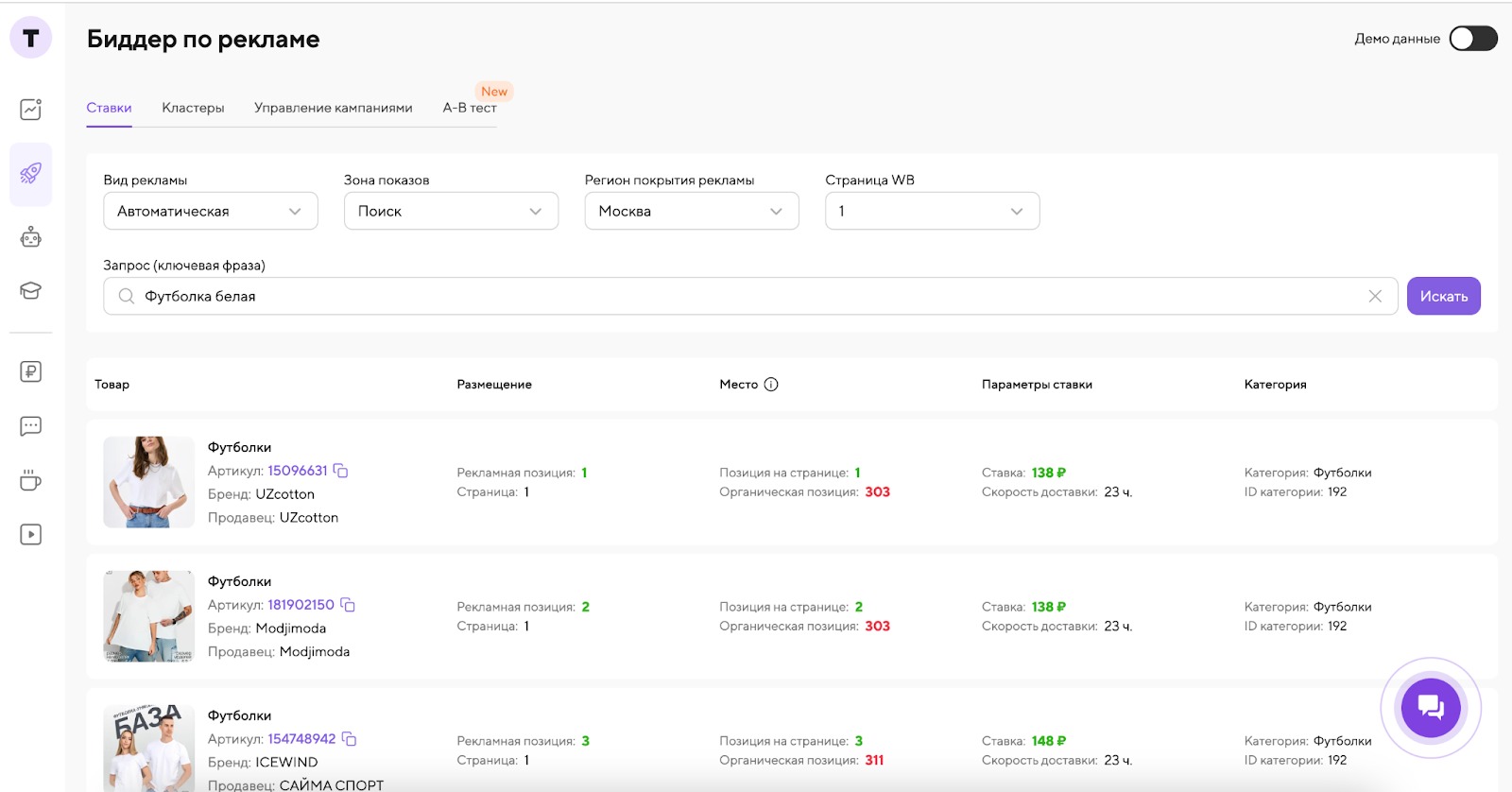Click the info icon next to Место
Viewport: 1512px width, 792px height.
771,385
